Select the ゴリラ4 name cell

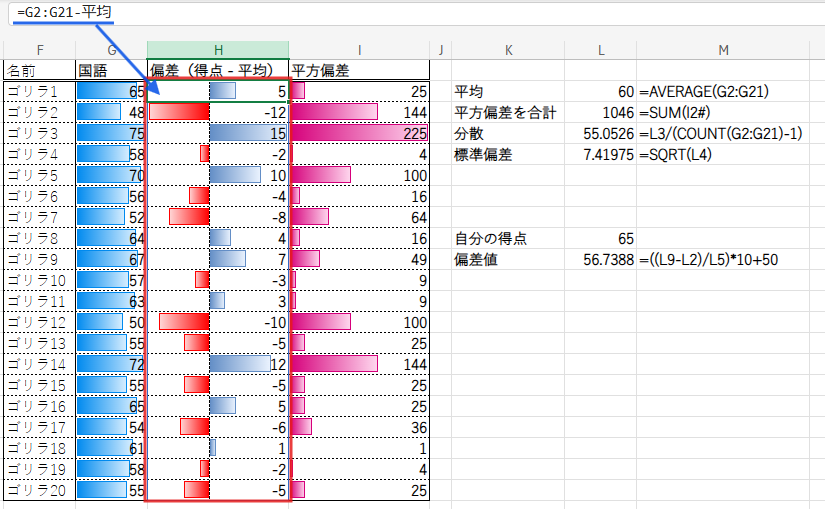point(40,154)
